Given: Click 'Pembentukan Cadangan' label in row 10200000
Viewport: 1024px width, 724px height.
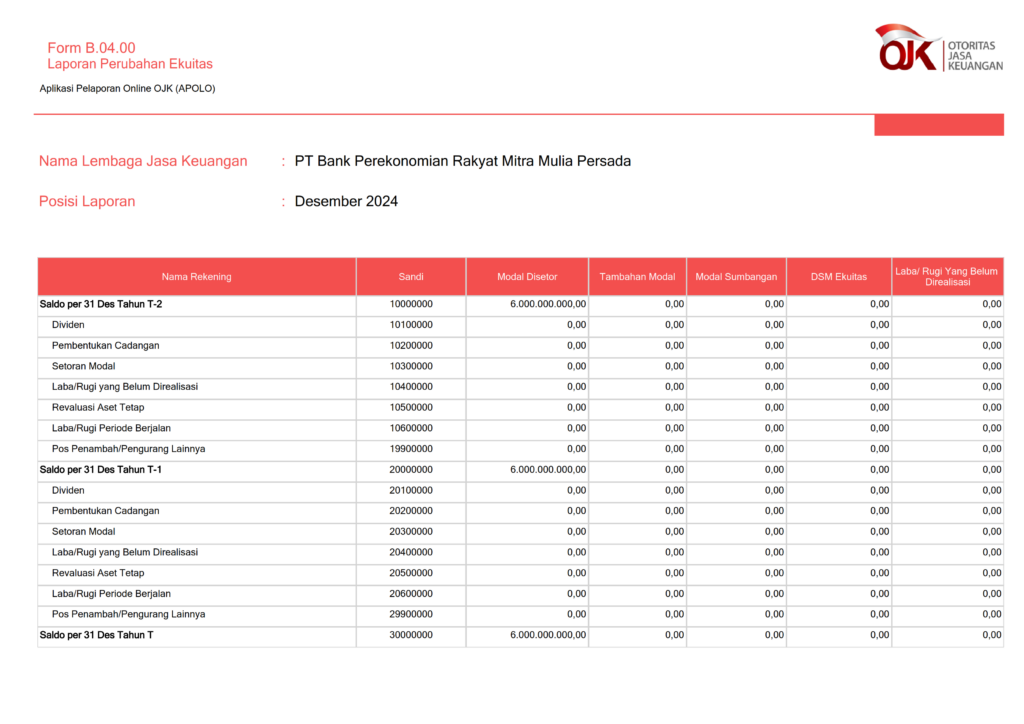Looking at the screenshot, I should pyautogui.click(x=105, y=345).
